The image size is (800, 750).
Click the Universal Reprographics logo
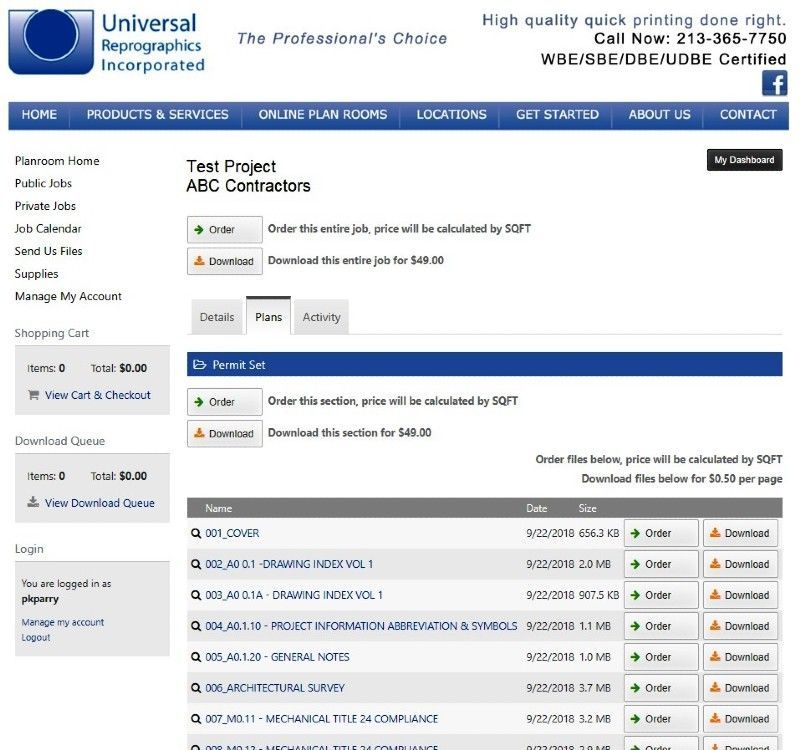click(x=107, y=42)
